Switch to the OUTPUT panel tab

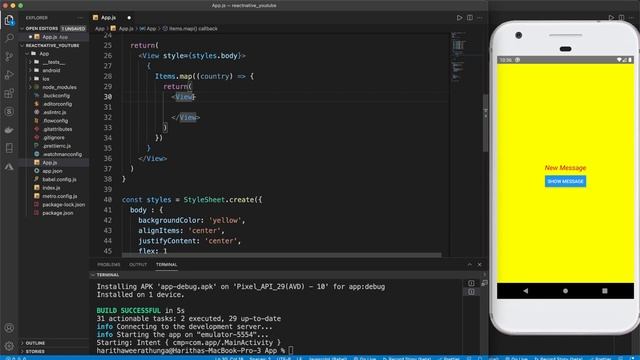pos(138,264)
